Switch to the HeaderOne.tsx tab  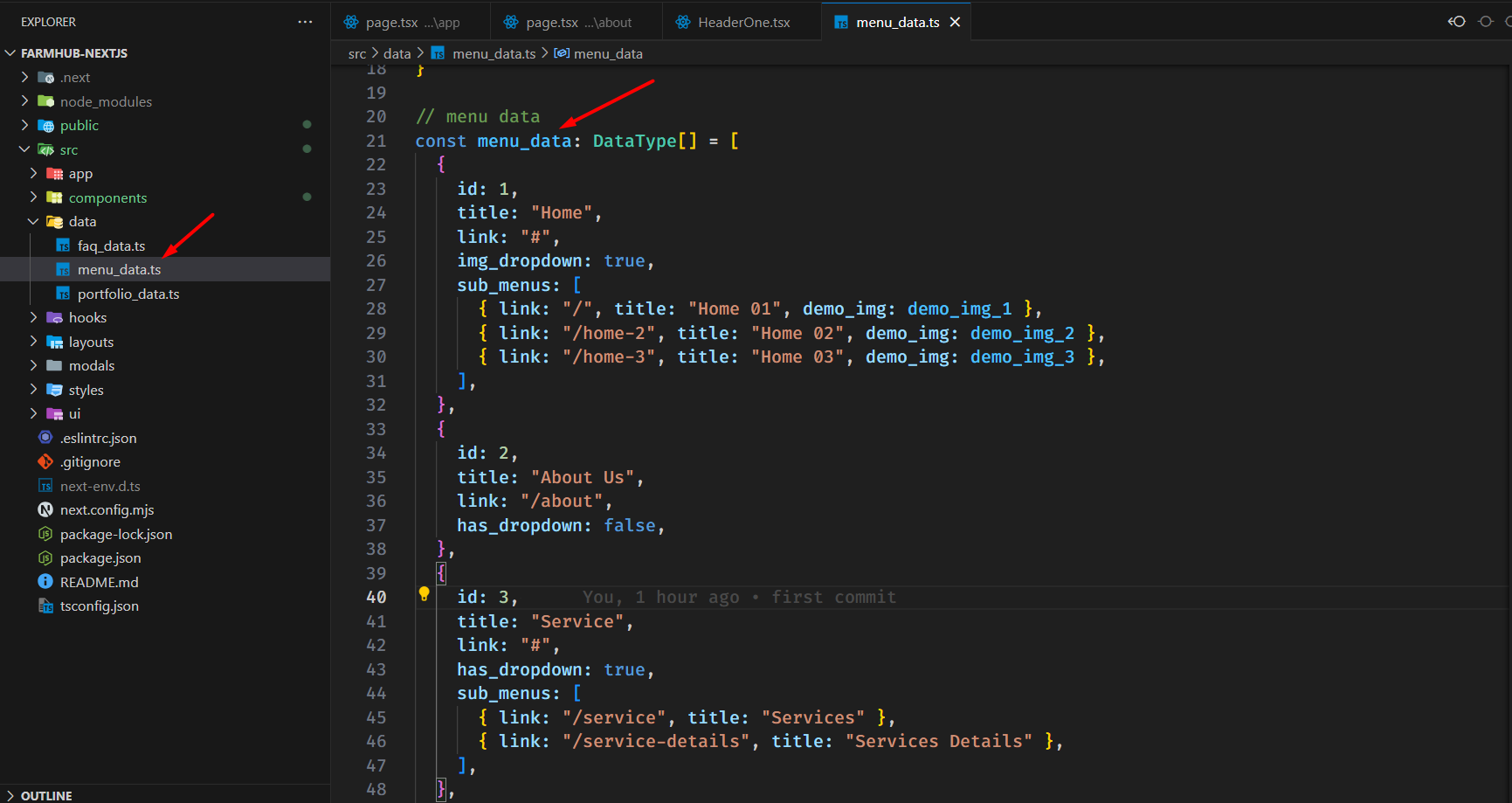[742, 23]
